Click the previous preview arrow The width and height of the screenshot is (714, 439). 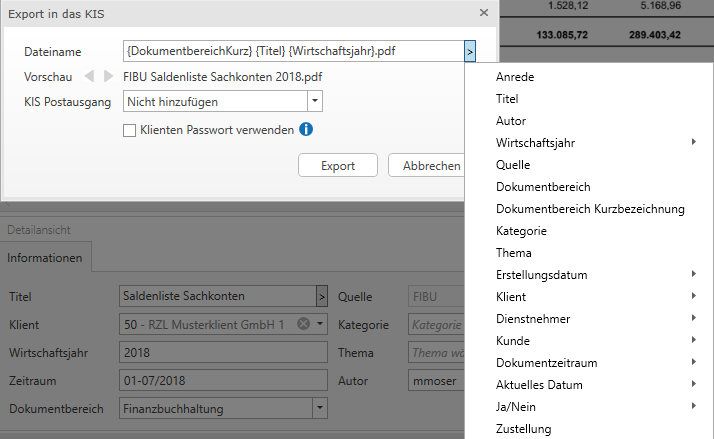point(89,76)
